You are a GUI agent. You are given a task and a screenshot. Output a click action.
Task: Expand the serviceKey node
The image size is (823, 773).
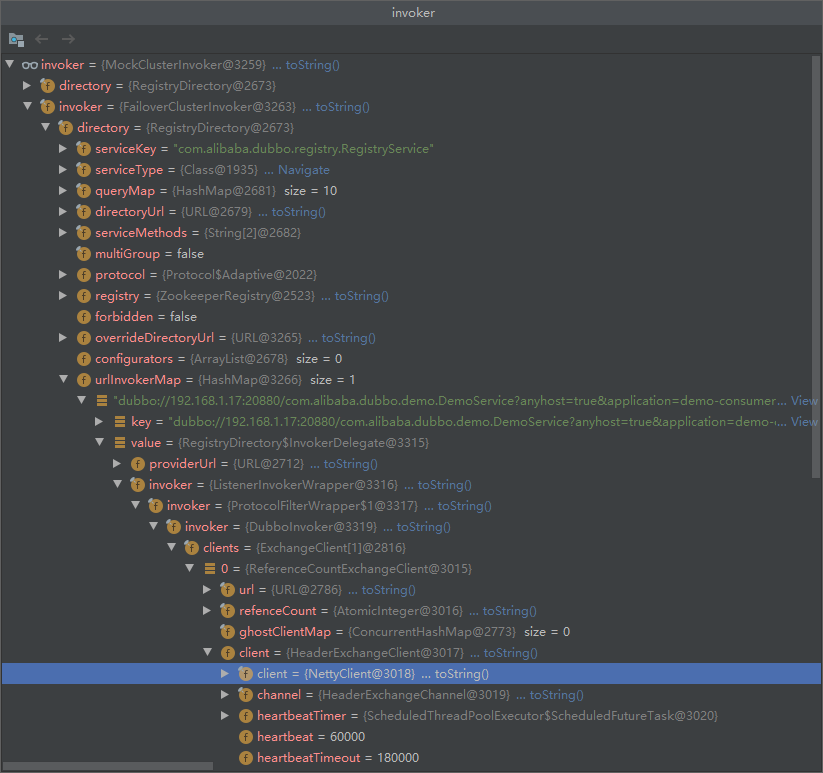tap(63, 148)
